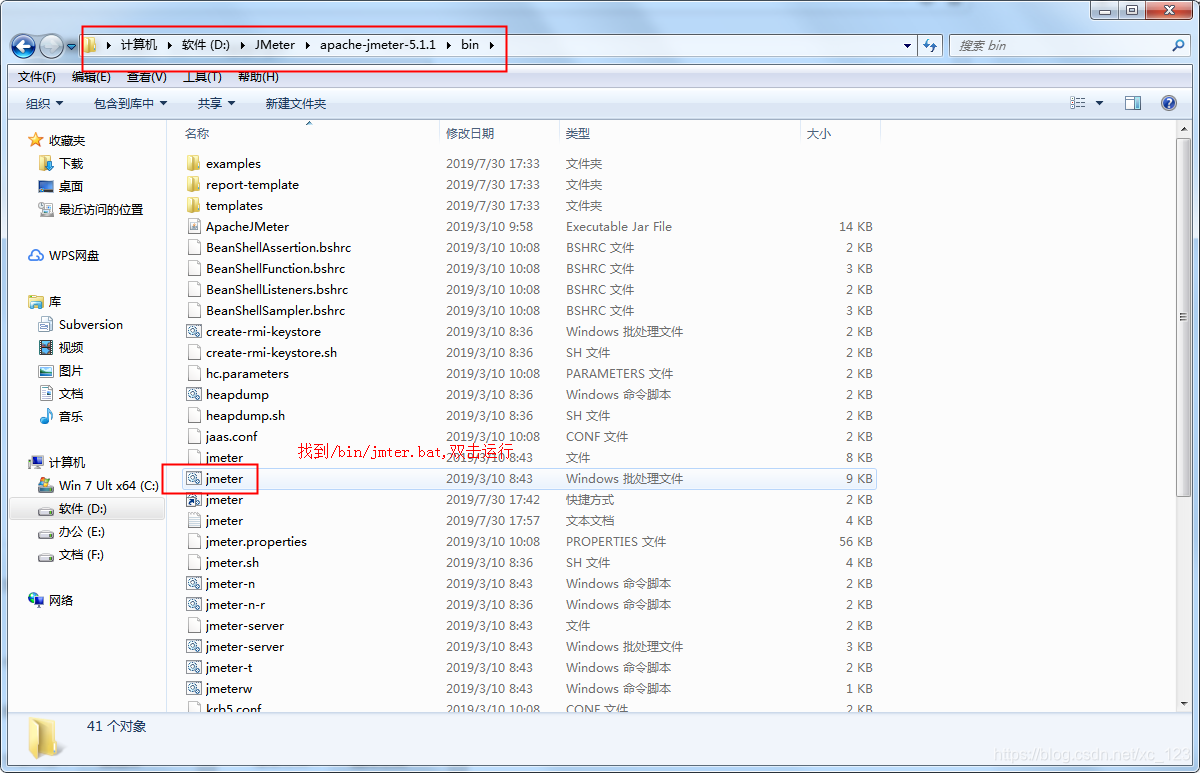This screenshot has width=1200, height=773.
Task: Open the 编辑(E) menu
Action: pyautogui.click(x=92, y=77)
